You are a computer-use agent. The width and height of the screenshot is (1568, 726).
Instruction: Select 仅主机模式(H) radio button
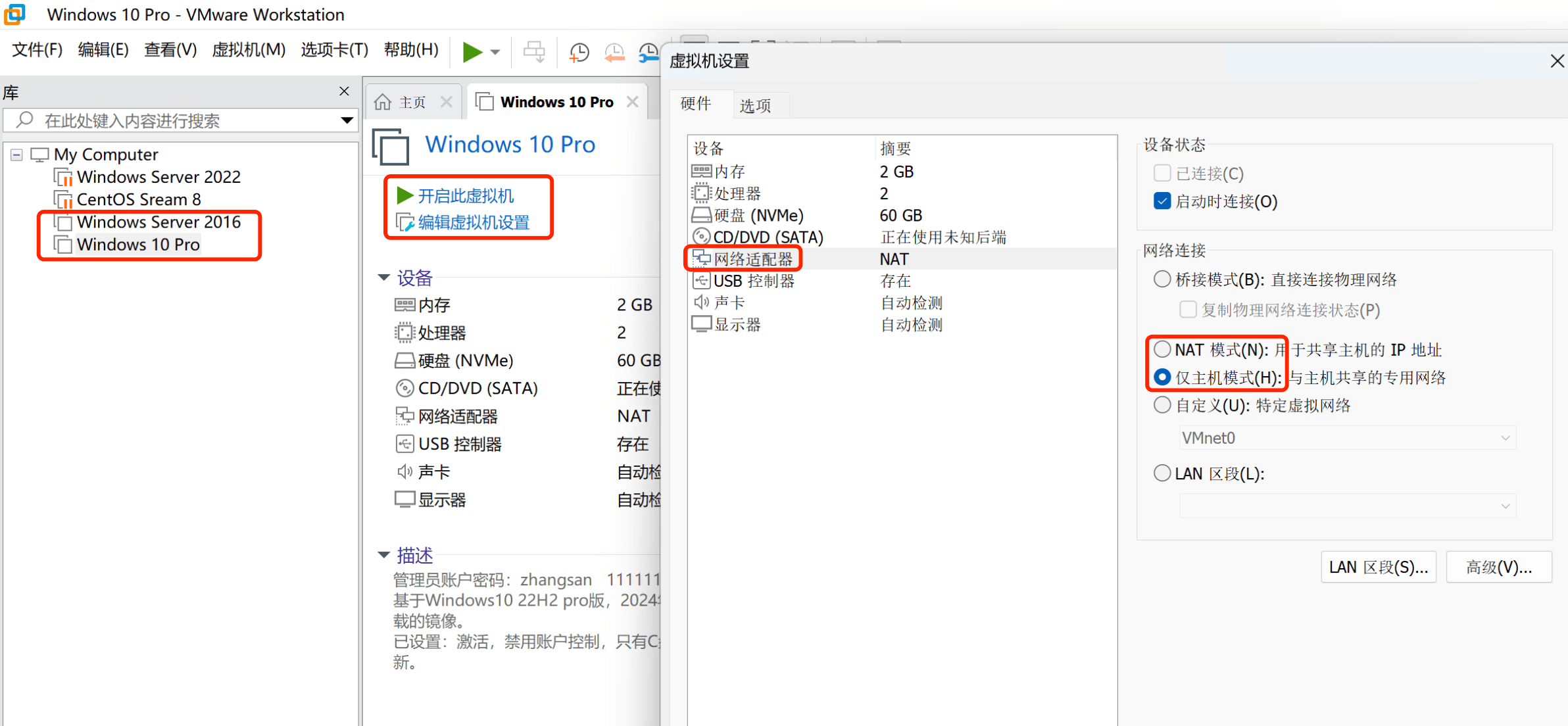1162,377
